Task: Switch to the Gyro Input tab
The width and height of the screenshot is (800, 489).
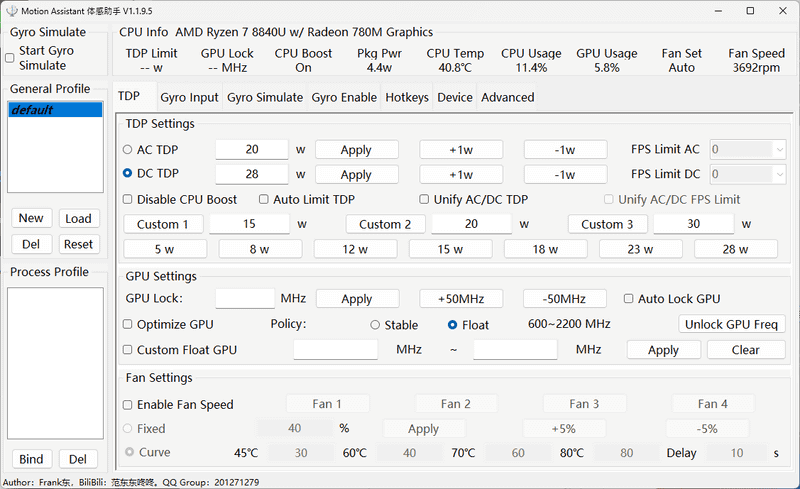Action: pos(189,98)
